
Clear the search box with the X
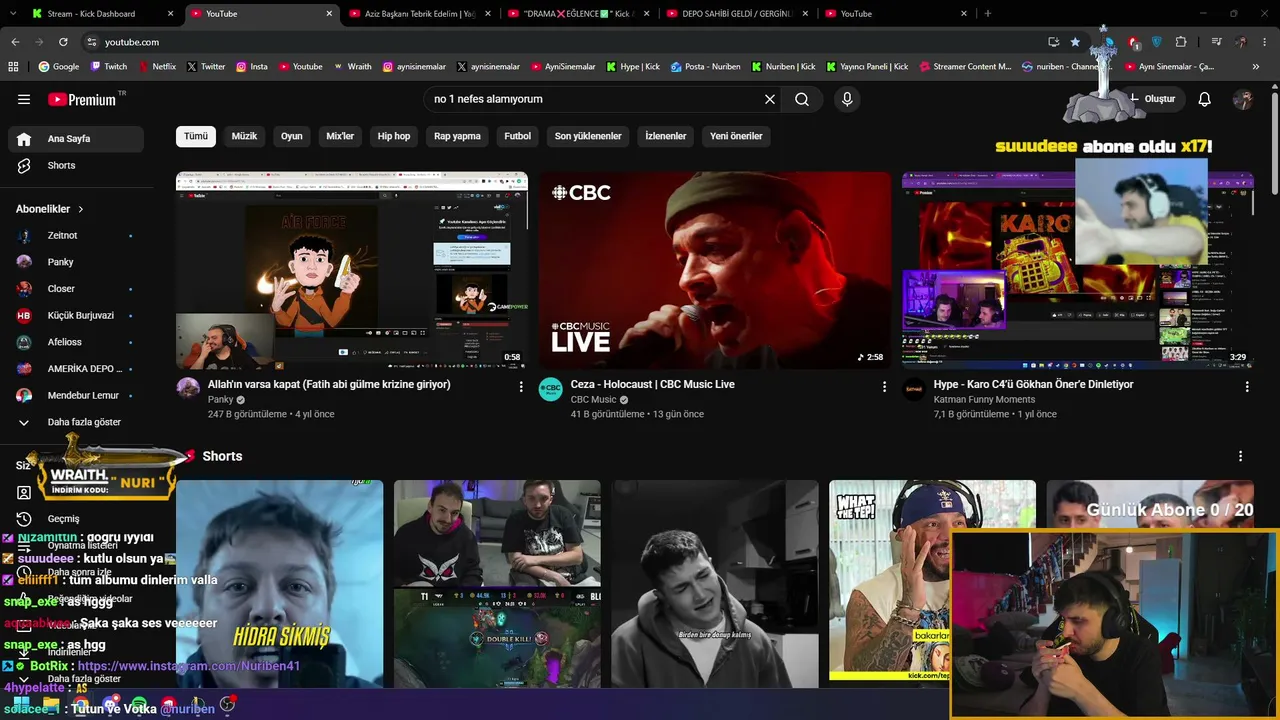[770, 99]
